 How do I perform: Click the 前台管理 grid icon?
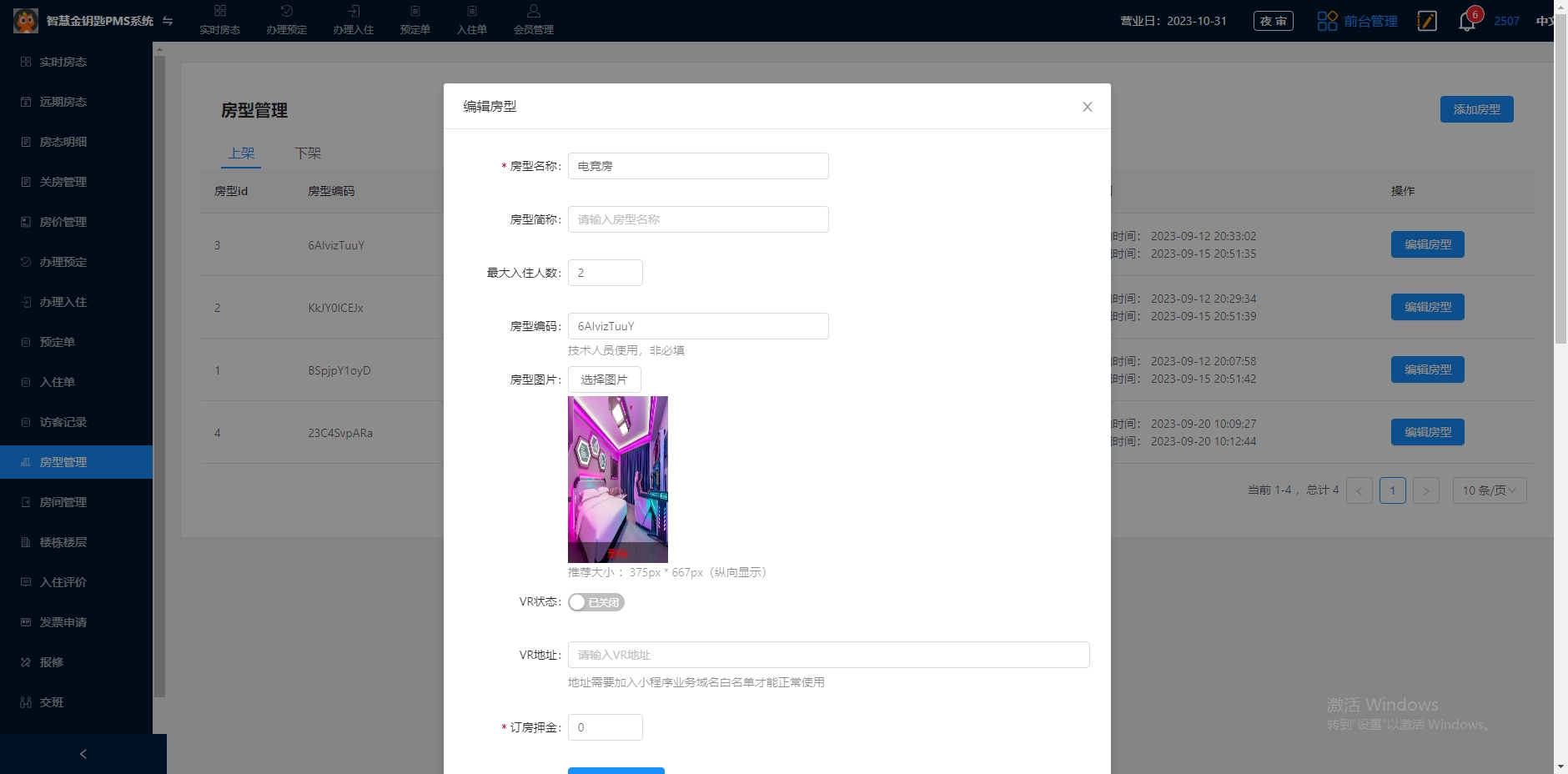(1327, 21)
